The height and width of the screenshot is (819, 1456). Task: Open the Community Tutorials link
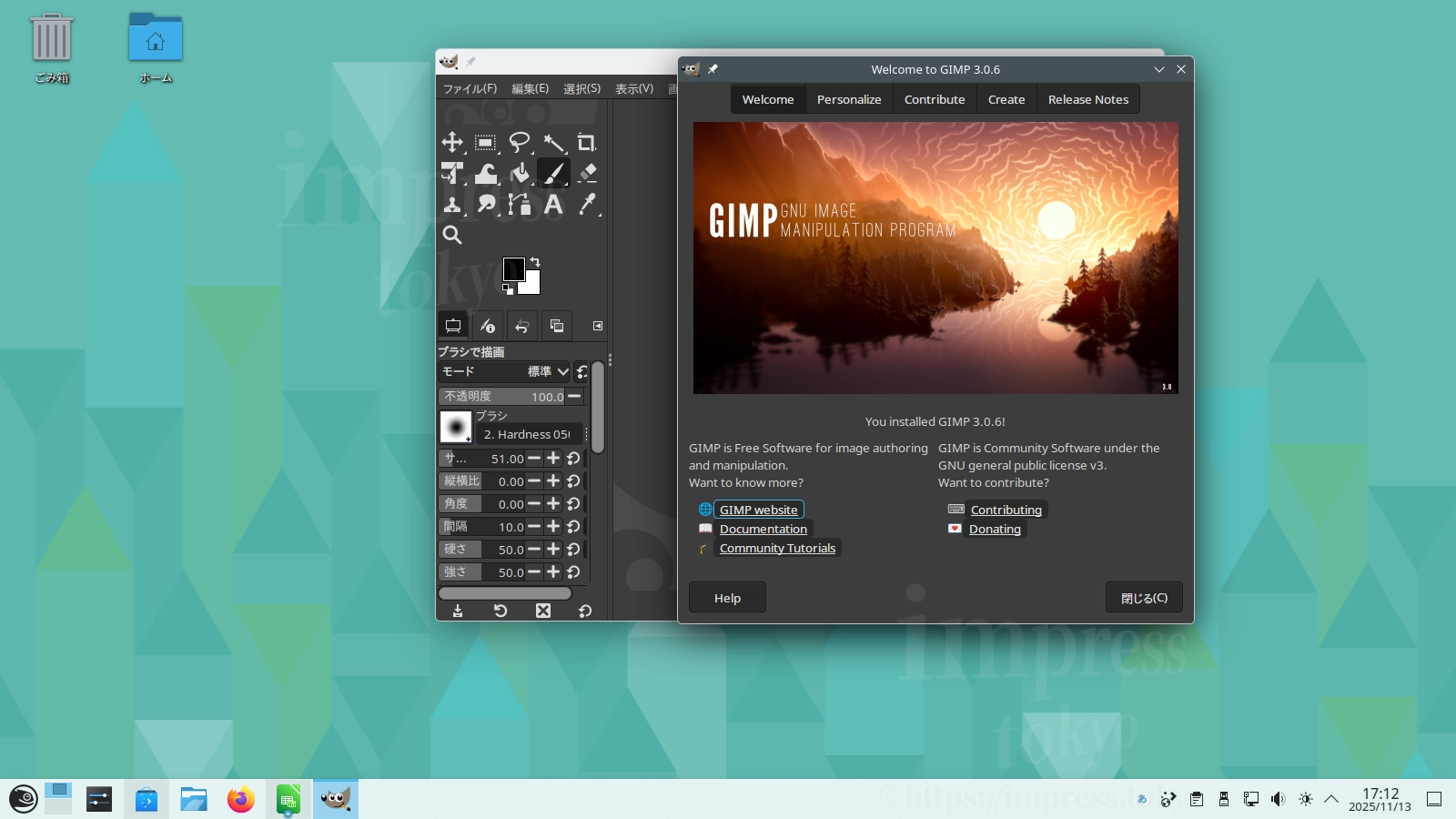tap(777, 548)
